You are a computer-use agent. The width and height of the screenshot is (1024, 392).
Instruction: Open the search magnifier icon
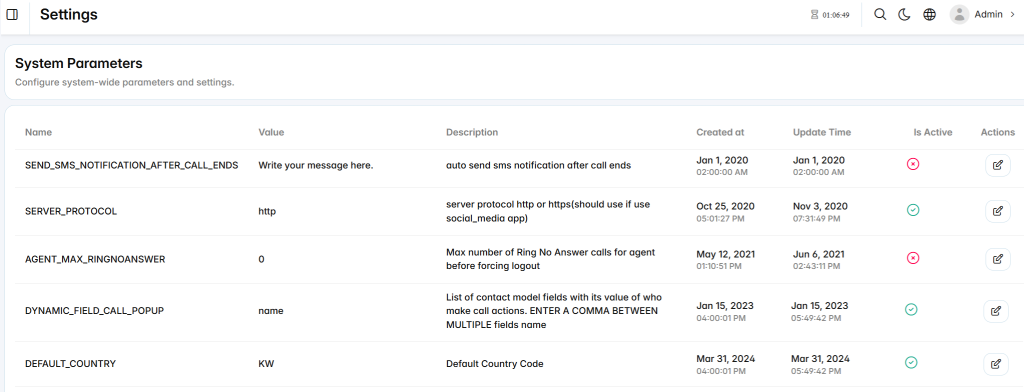pos(880,14)
